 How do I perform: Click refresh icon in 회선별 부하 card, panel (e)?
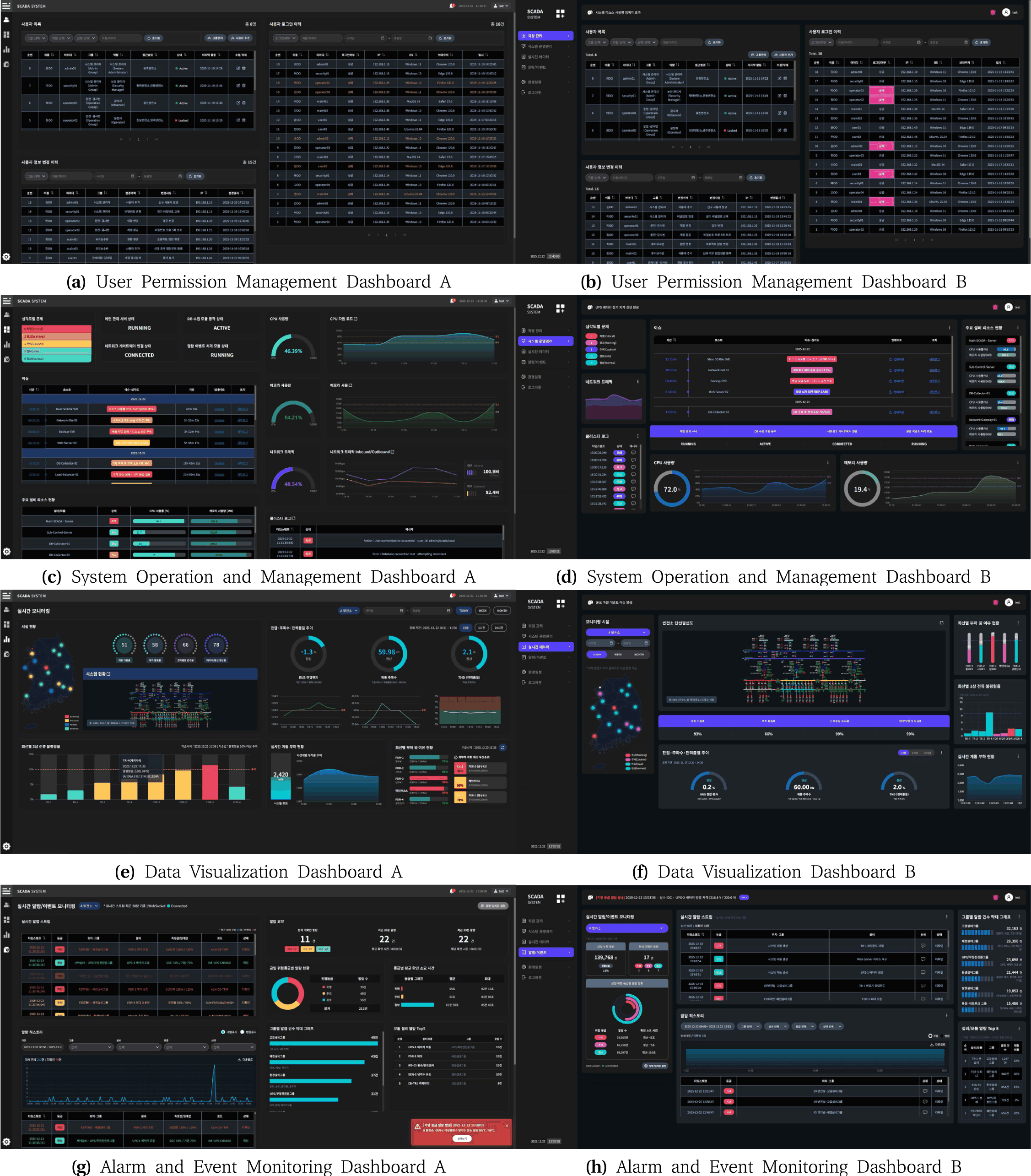(502, 748)
